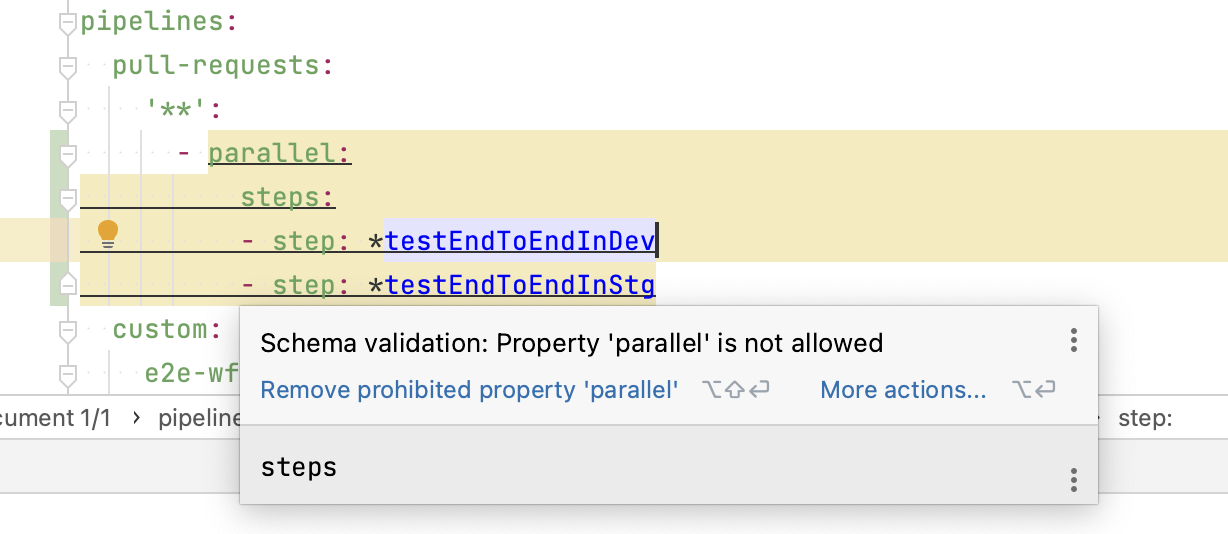
Task: Collapse the custom block fold marker
Action: (67, 330)
